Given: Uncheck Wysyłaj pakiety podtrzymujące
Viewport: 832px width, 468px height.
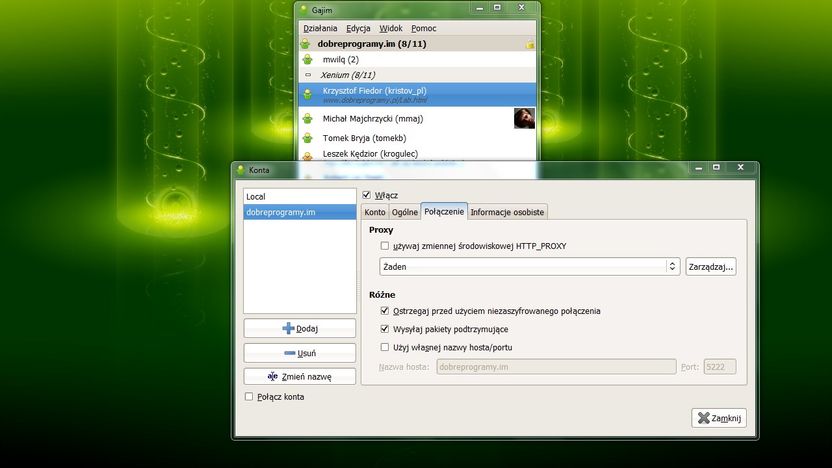Looking at the screenshot, I should click(385, 329).
